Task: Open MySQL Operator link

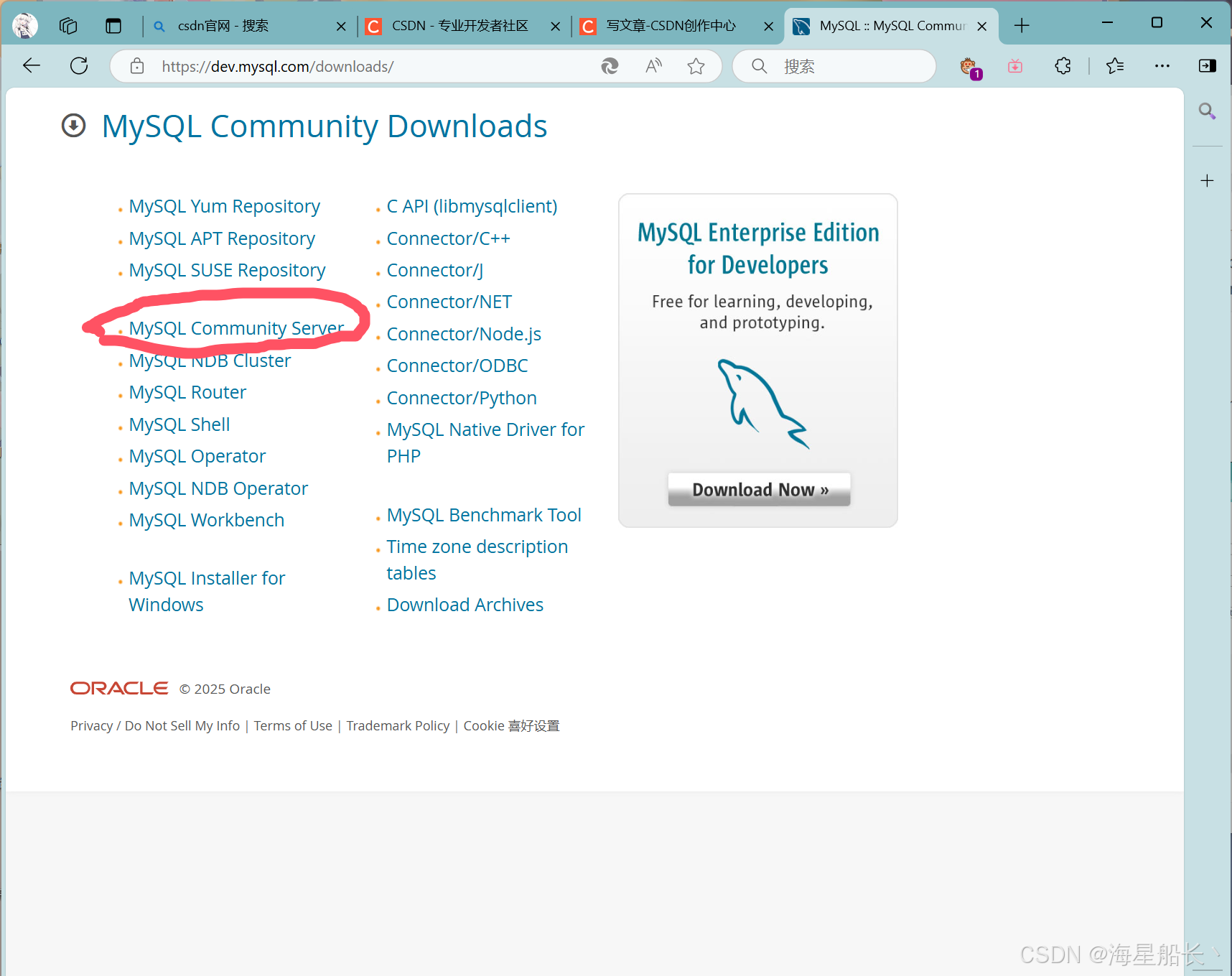Action: 197,456
